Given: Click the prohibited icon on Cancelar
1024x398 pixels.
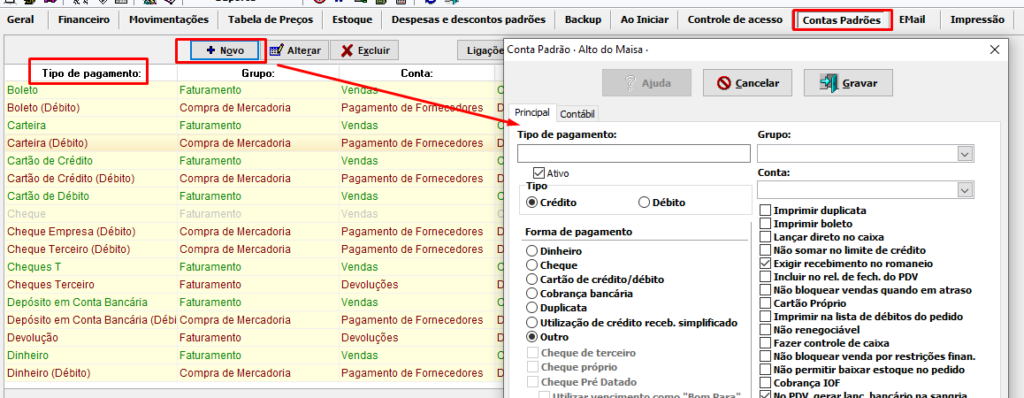Looking at the screenshot, I should pos(724,83).
